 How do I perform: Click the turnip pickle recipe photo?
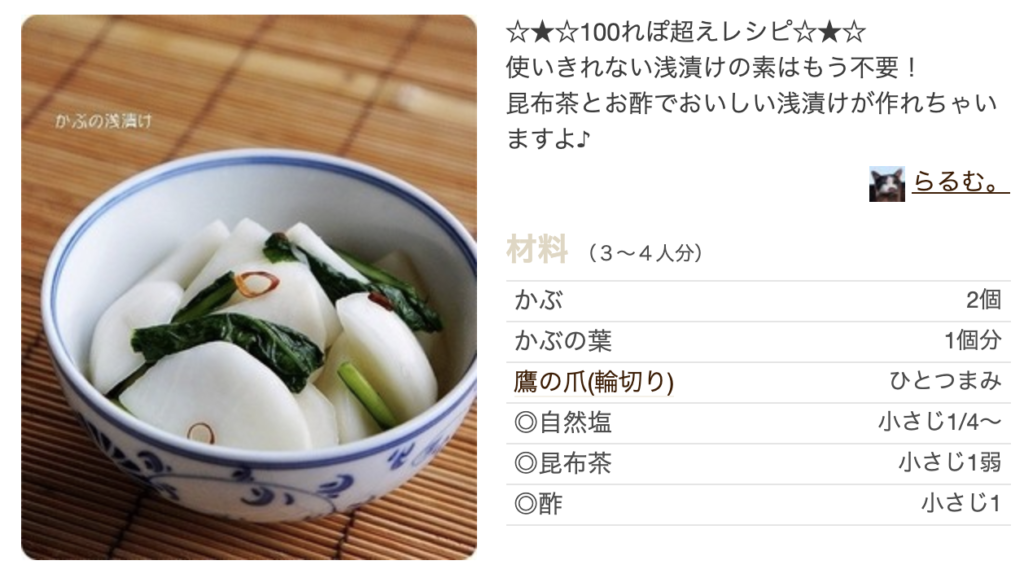point(249,287)
